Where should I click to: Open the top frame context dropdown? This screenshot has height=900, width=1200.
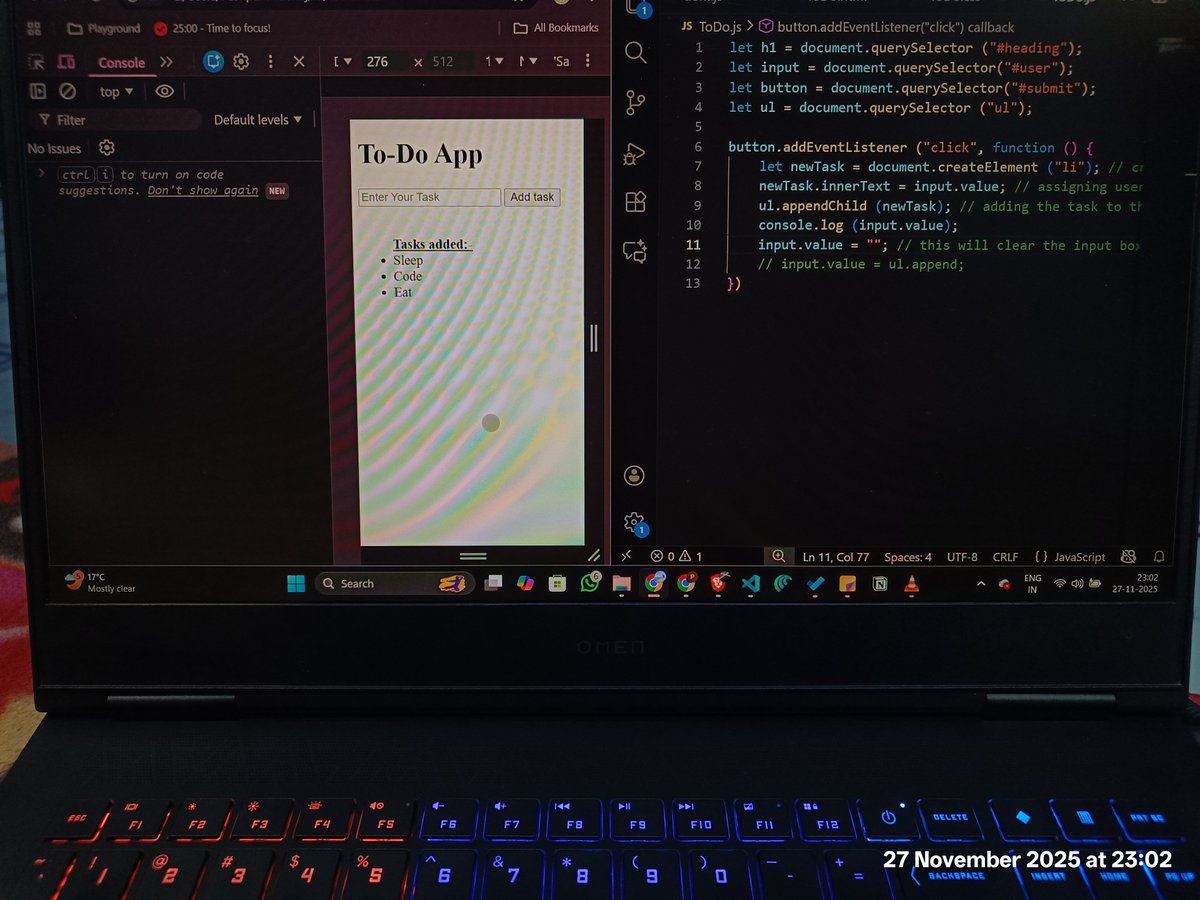[x=115, y=91]
